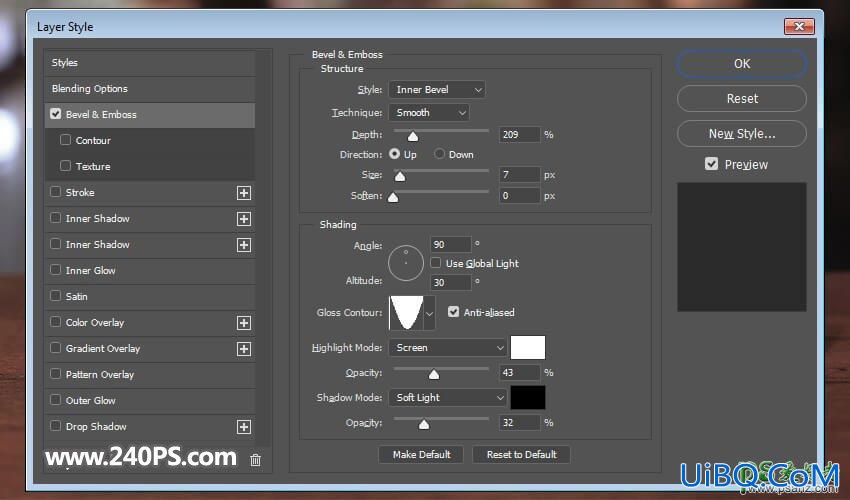Add another Gradient Overlay with plus icon
Viewport: 850px width, 500px height.
click(244, 349)
